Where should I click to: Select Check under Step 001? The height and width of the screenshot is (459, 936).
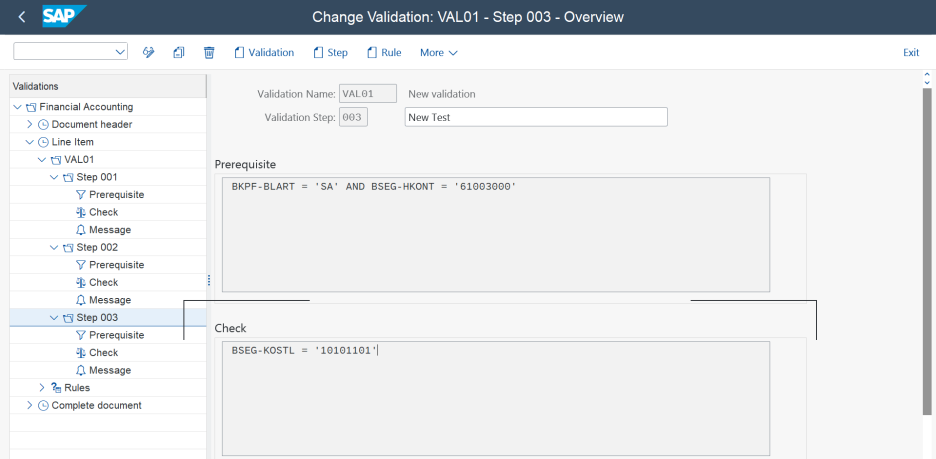(103, 212)
